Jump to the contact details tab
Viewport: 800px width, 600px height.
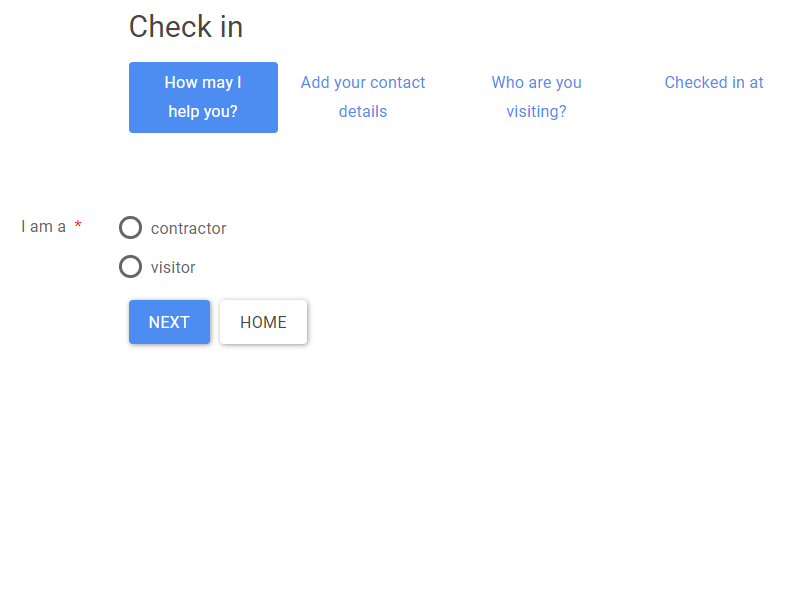coord(363,97)
